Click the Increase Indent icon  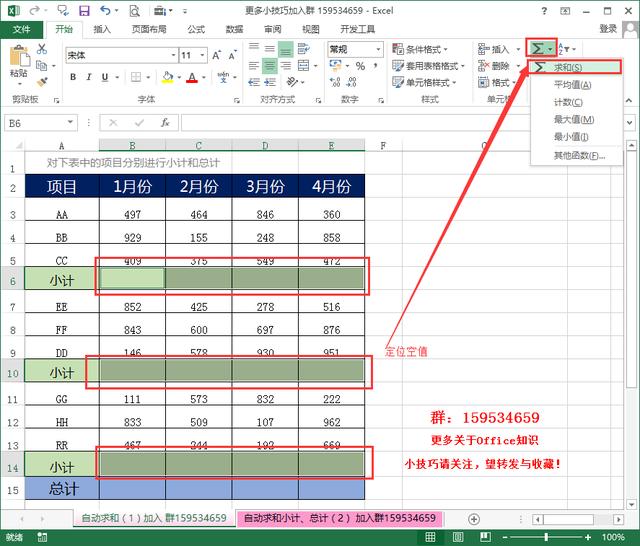[270, 82]
